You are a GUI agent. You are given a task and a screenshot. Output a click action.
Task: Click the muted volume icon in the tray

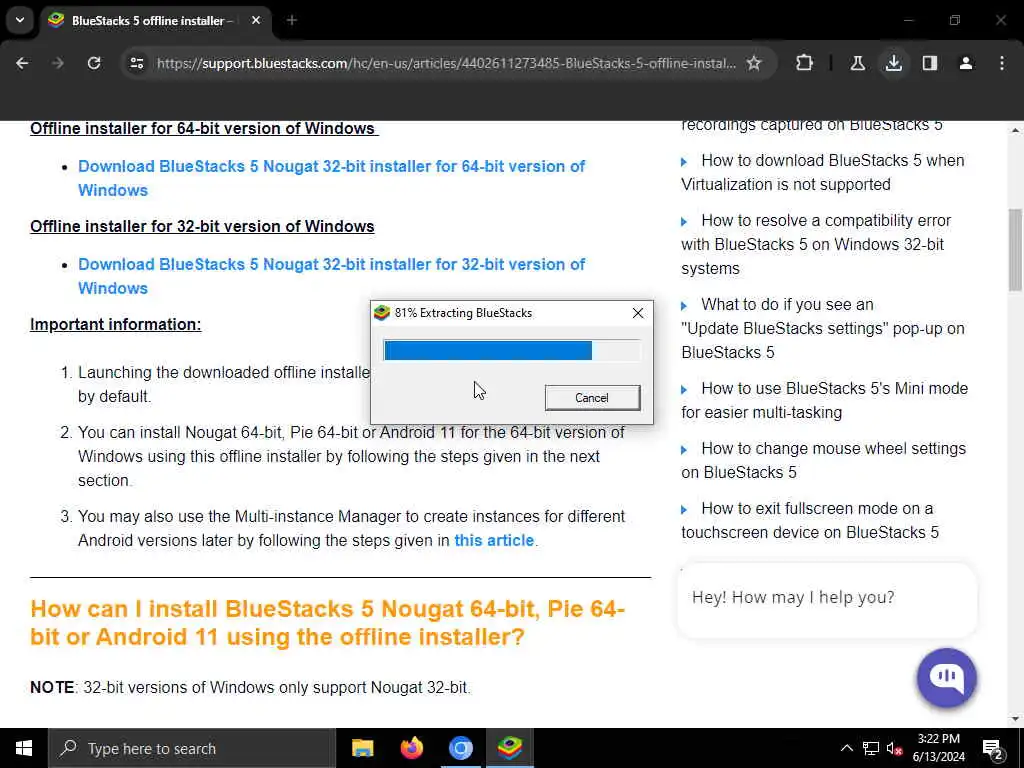[894, 748]
